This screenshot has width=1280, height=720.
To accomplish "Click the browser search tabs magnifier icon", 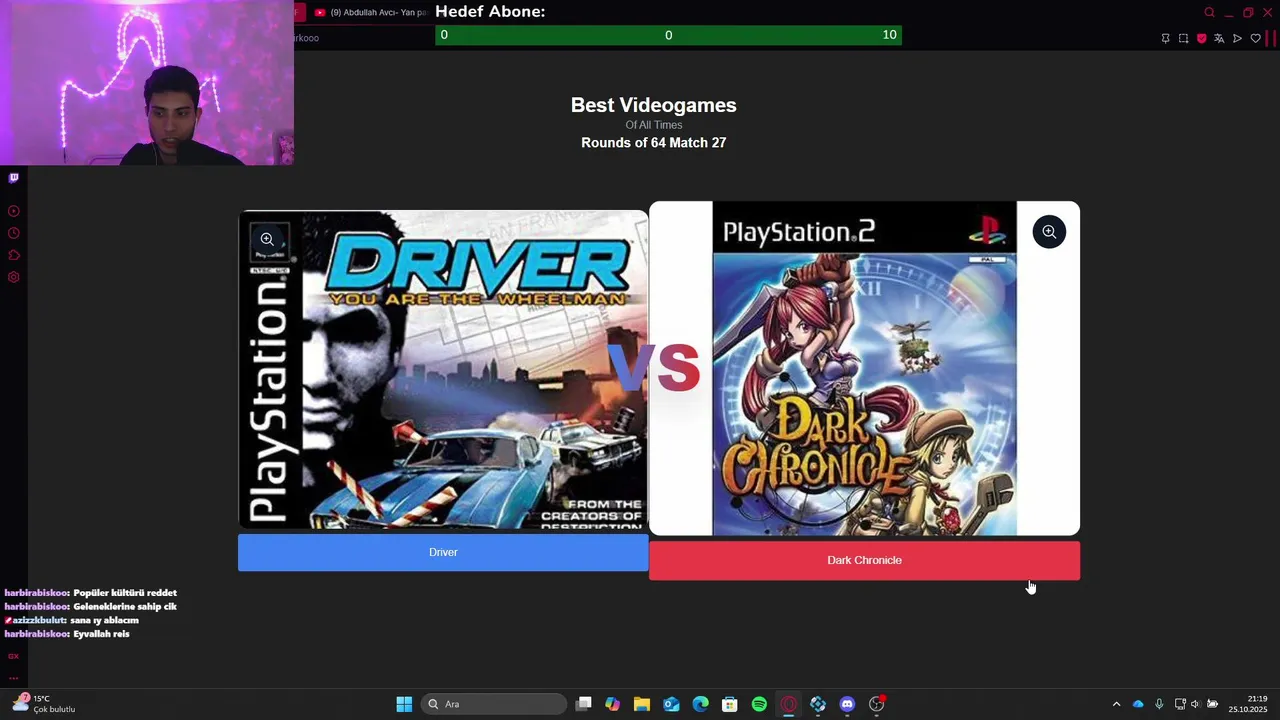I will [1209, 12].
